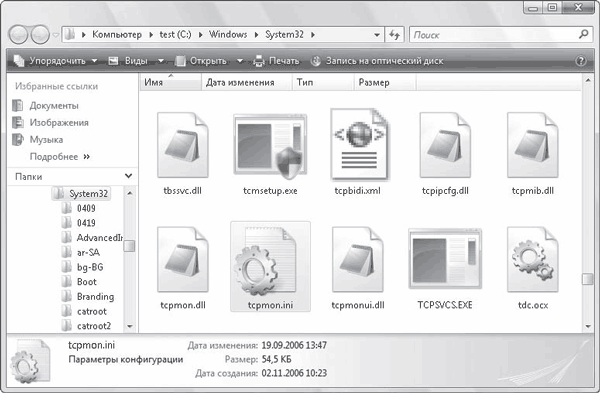This screenshot has height=393, width=600.
Task: Click the Печать toolbar button
Action: point(276,61)
